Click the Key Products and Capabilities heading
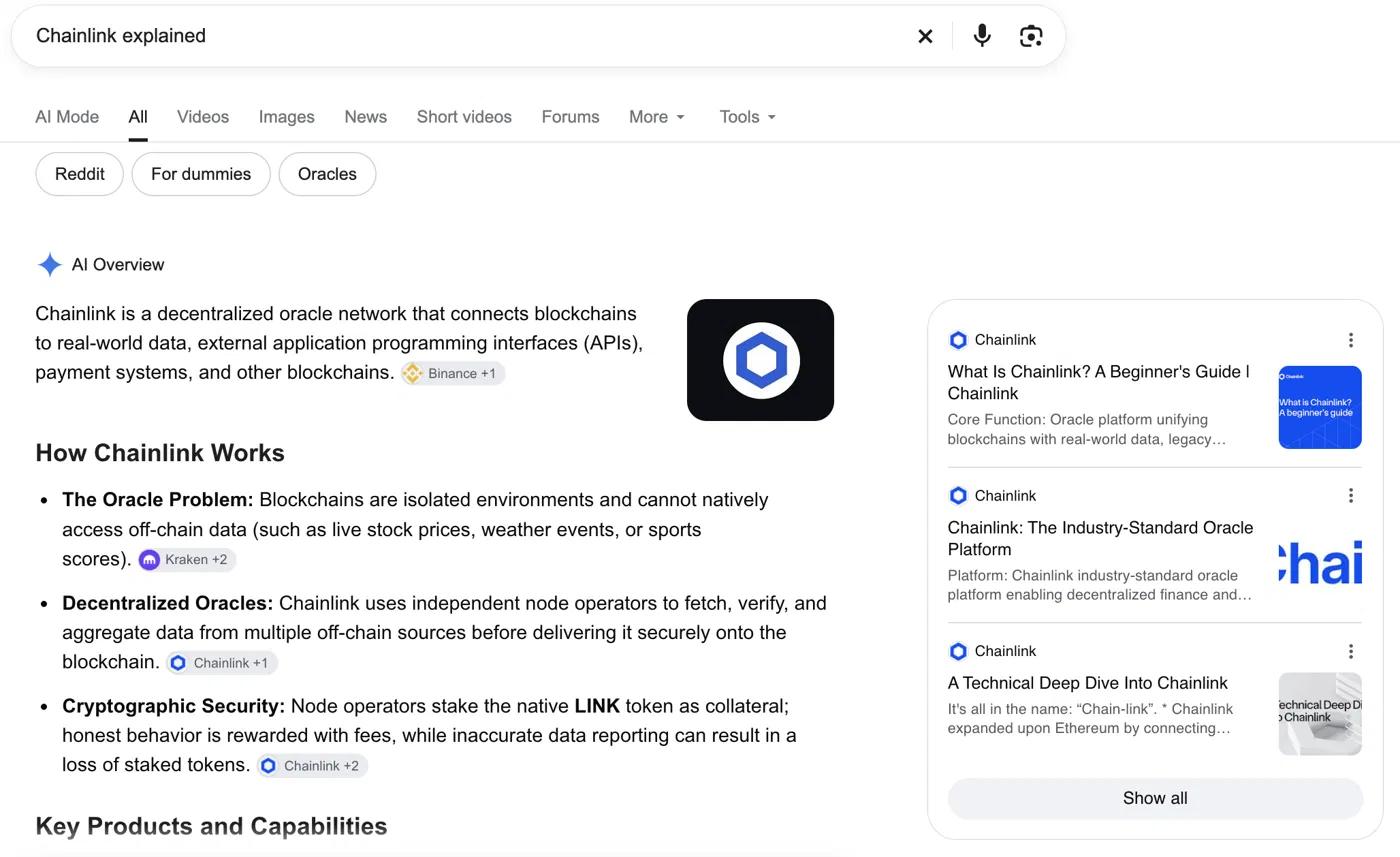The image size is (1400, 857). click(211, 827)
